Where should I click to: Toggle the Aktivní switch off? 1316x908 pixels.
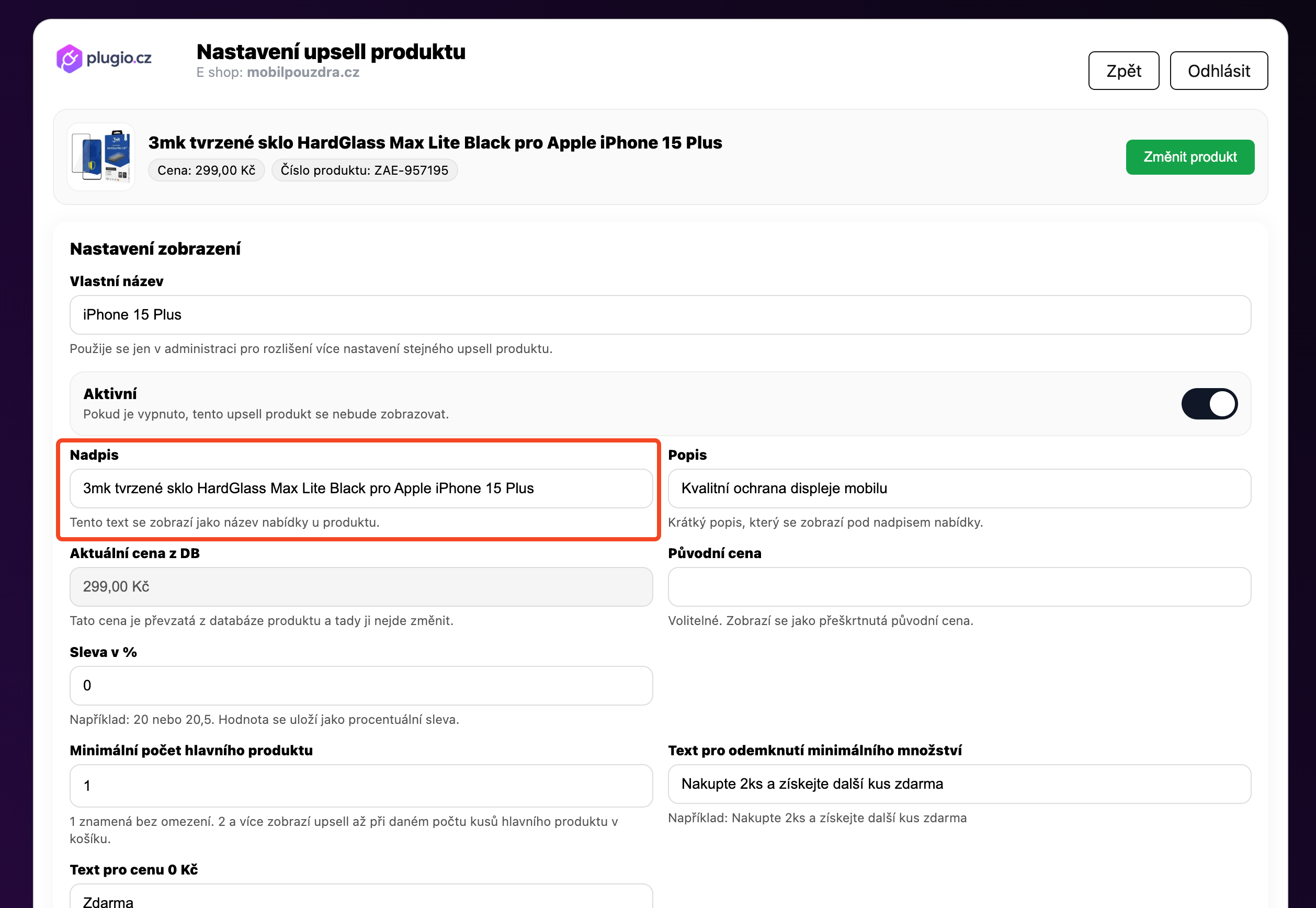[1209, 404]
